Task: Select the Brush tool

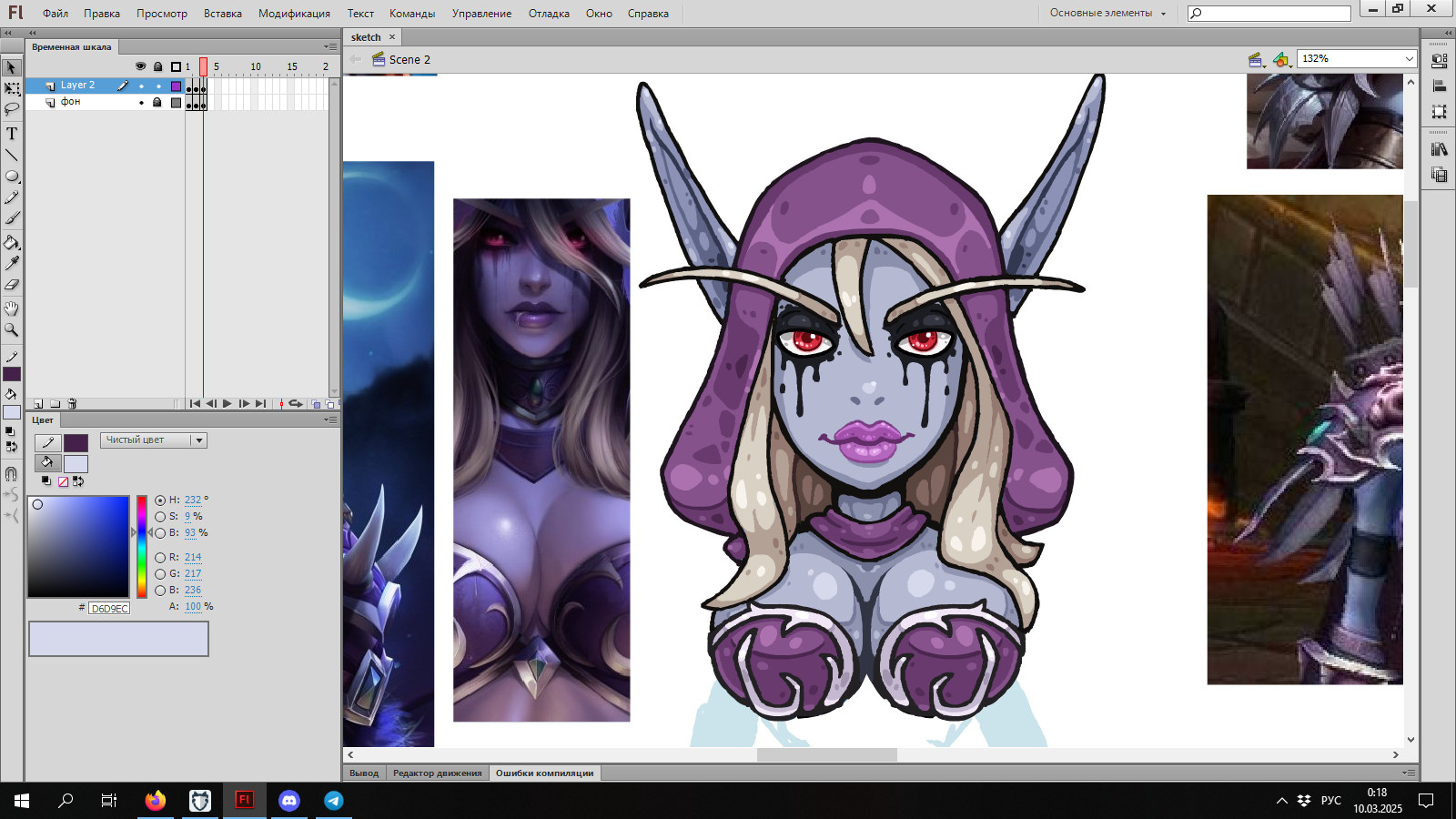Action: pos(12,218)
